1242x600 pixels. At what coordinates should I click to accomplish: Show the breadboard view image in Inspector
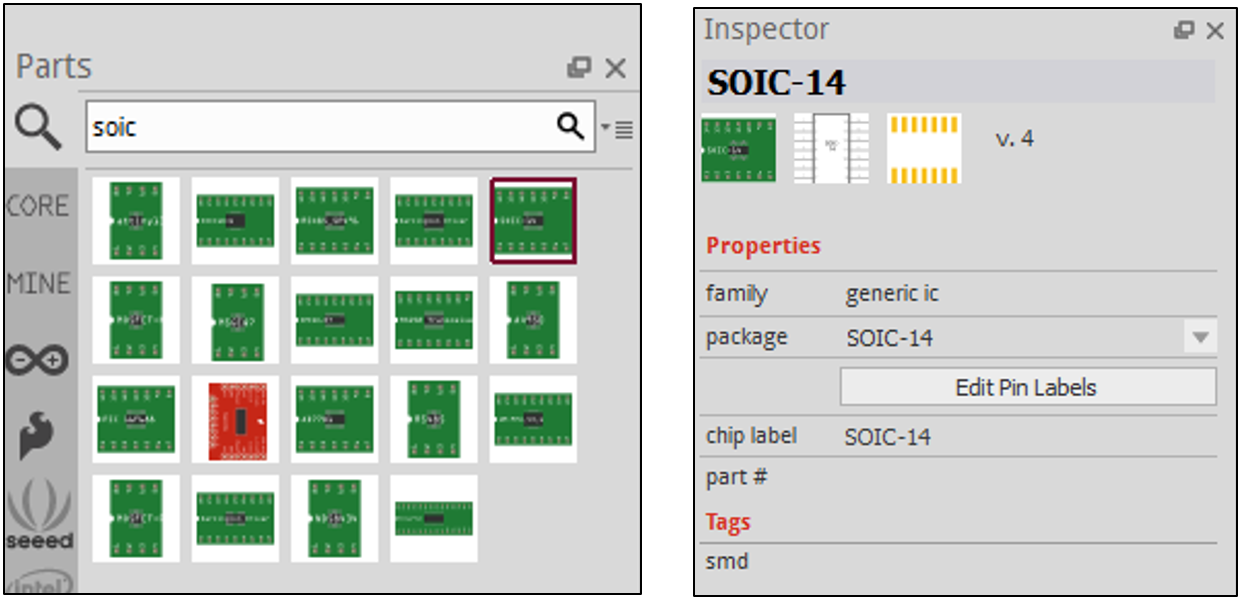click(x=738, y=148)
